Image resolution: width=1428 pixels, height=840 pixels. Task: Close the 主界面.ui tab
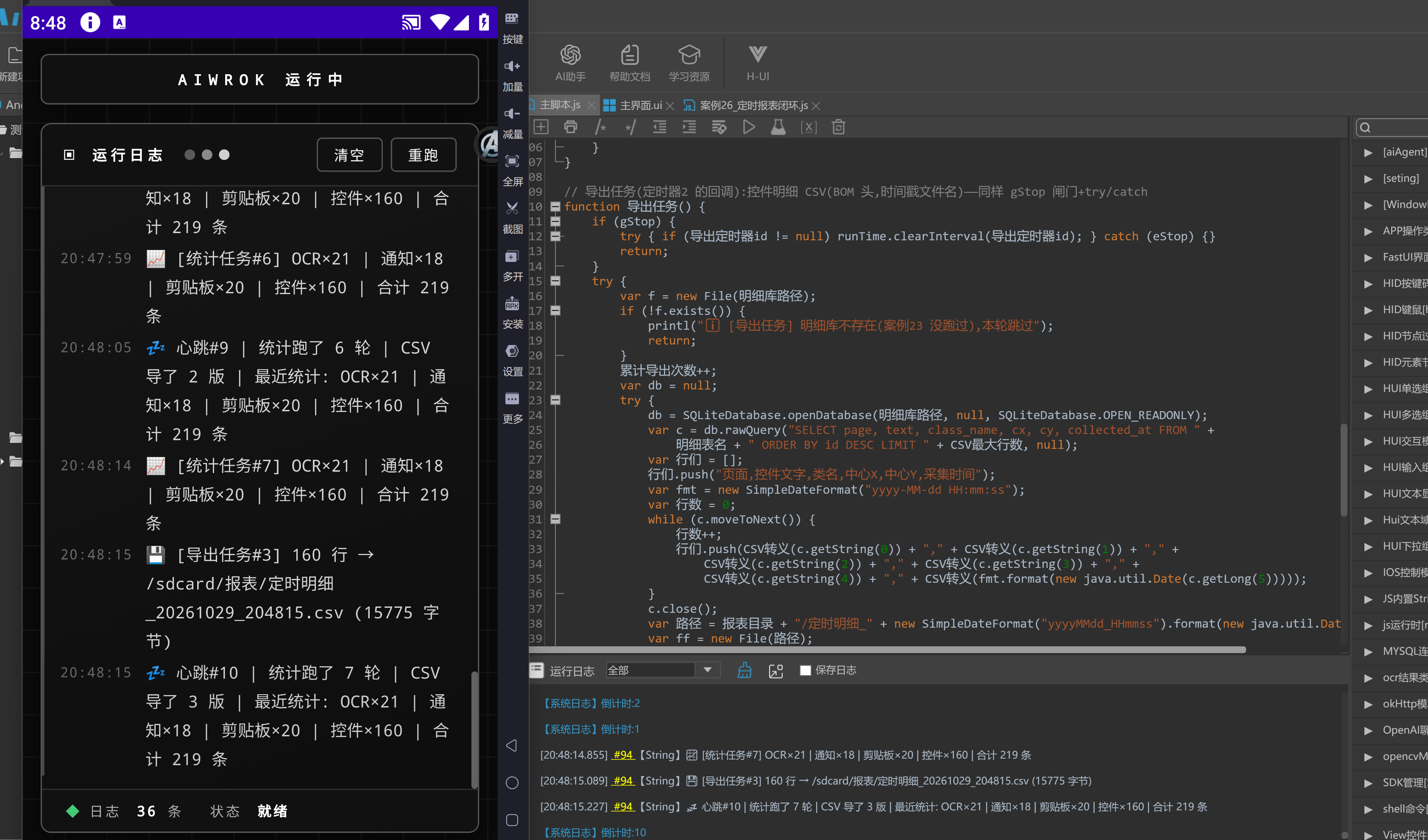pos(670,106)
